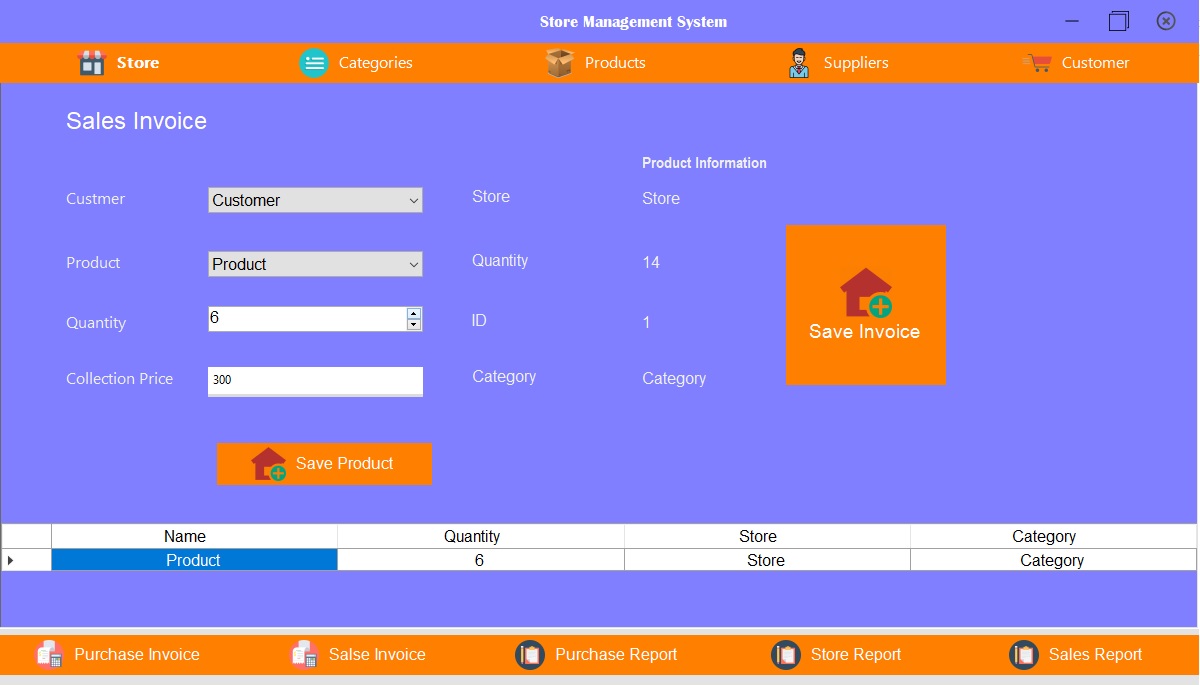Click the Products box icon
Screen dimensions: 1200x685
(x=558, y=62)
